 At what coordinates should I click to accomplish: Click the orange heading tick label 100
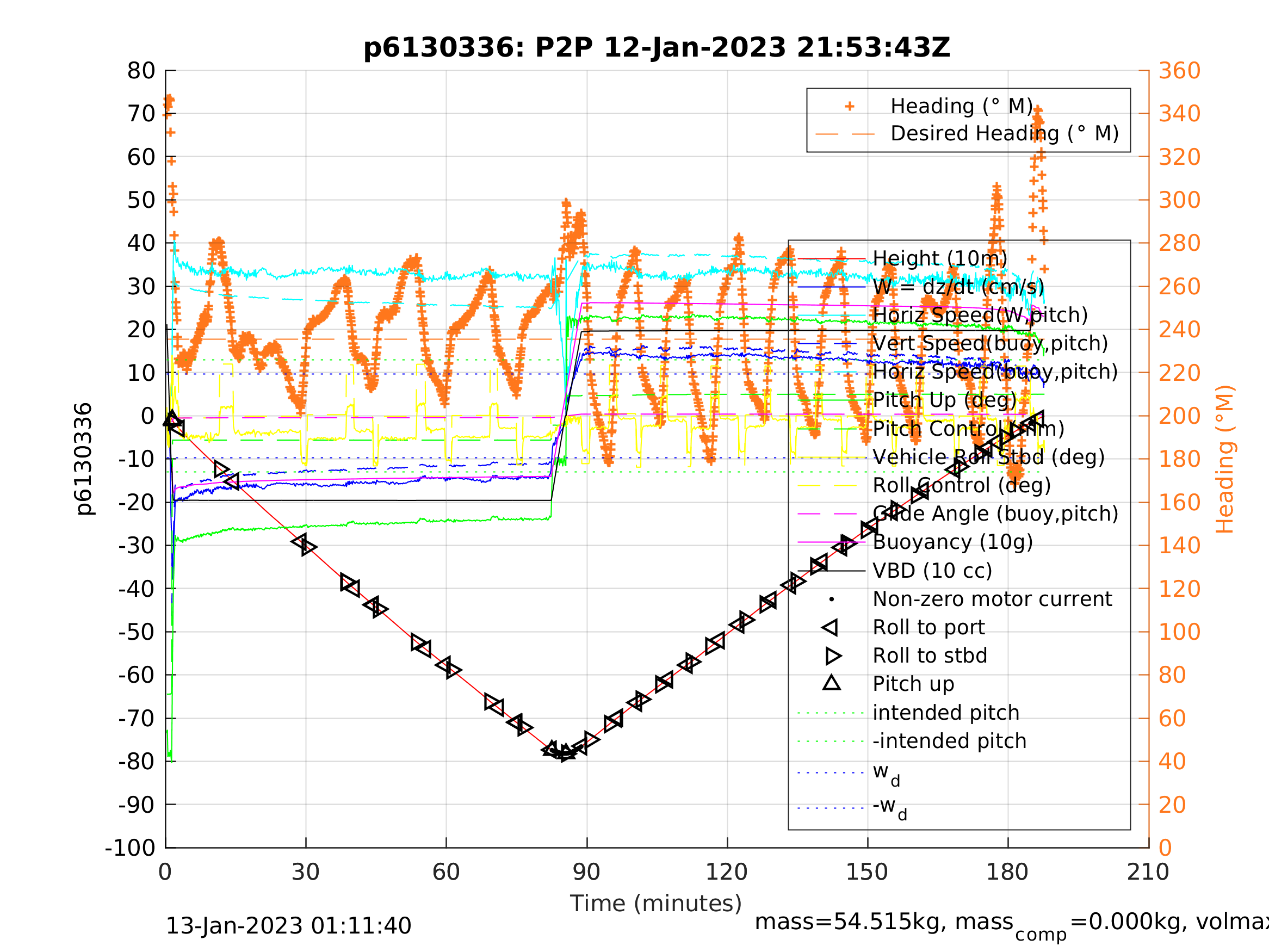click(1179, 632)
